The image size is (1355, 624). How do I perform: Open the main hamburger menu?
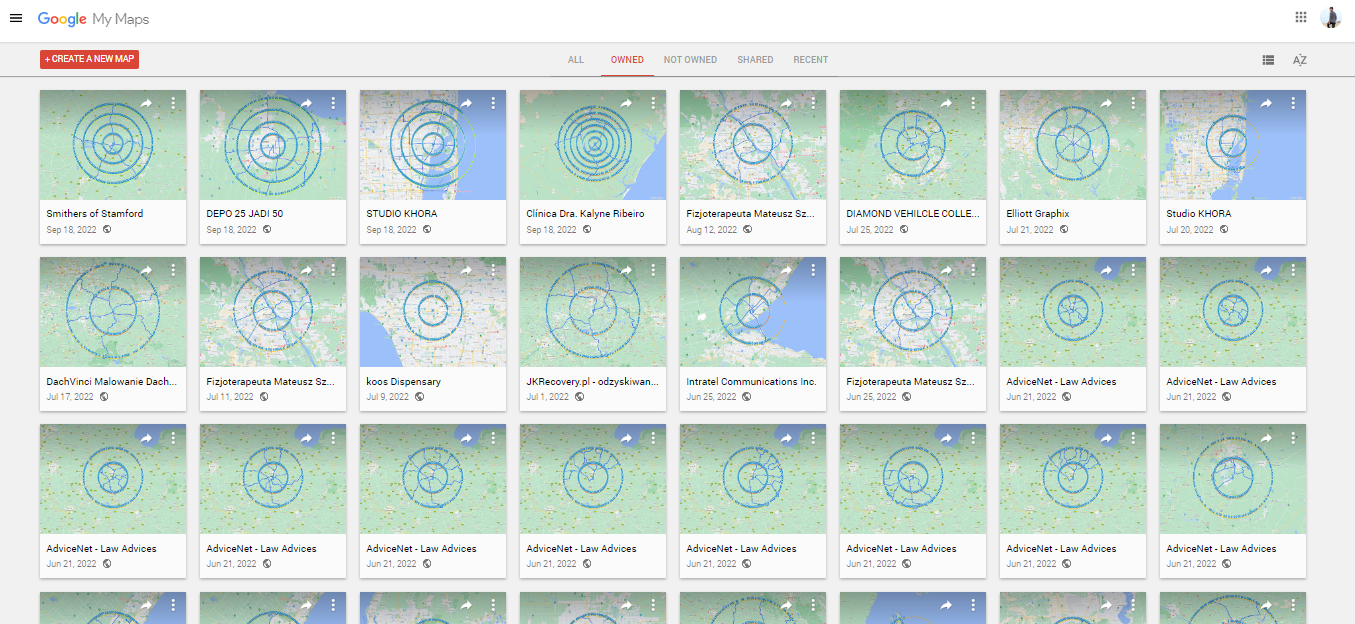coord(16,18)
